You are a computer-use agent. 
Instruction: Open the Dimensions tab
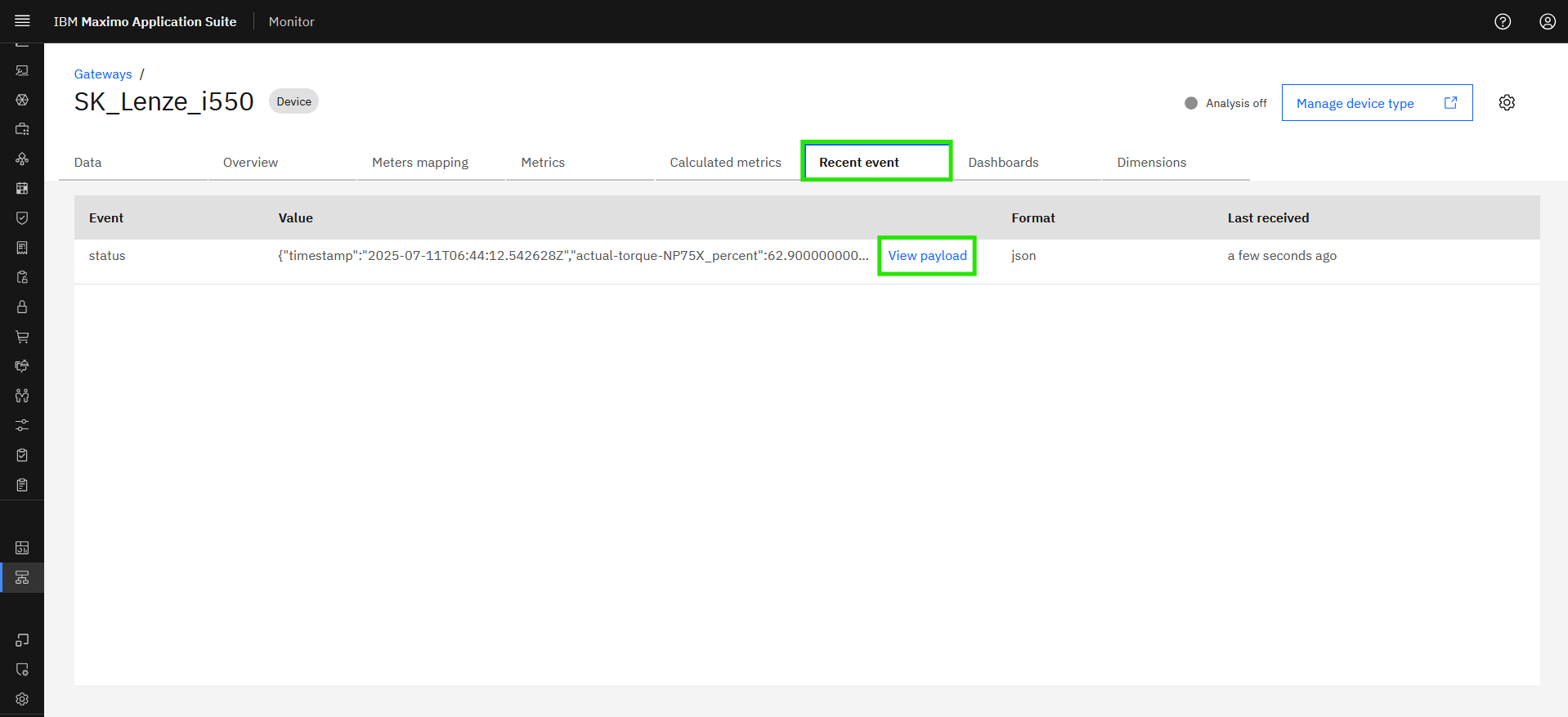1176,162
